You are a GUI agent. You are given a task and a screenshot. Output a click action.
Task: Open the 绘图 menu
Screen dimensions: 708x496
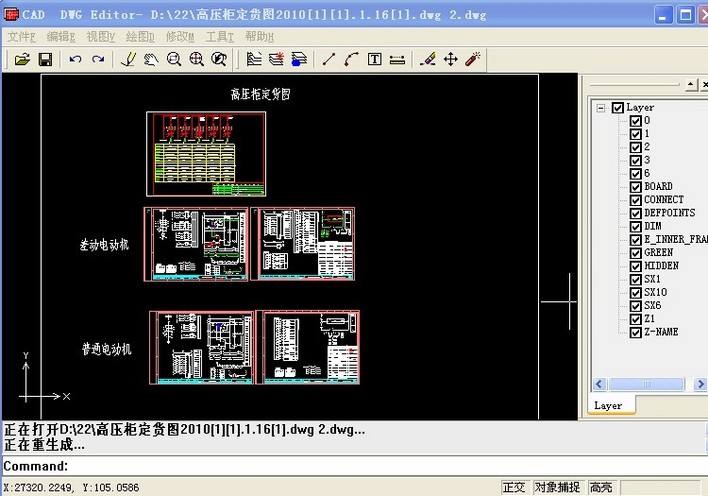[x=140, y=37]
